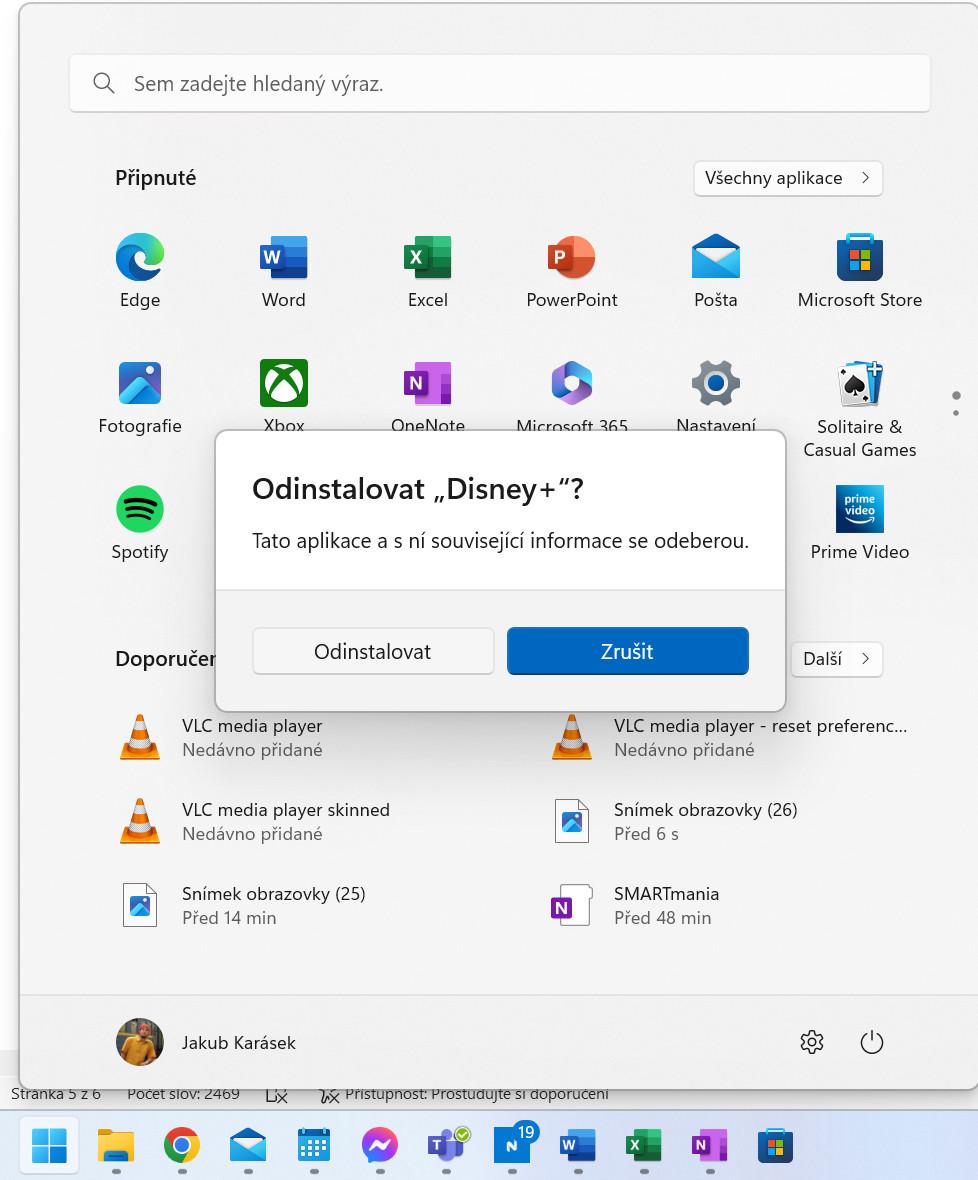Switch to OneNote on the taskbar
This screenshot has width=978, height=1180.
(710, 1146)
